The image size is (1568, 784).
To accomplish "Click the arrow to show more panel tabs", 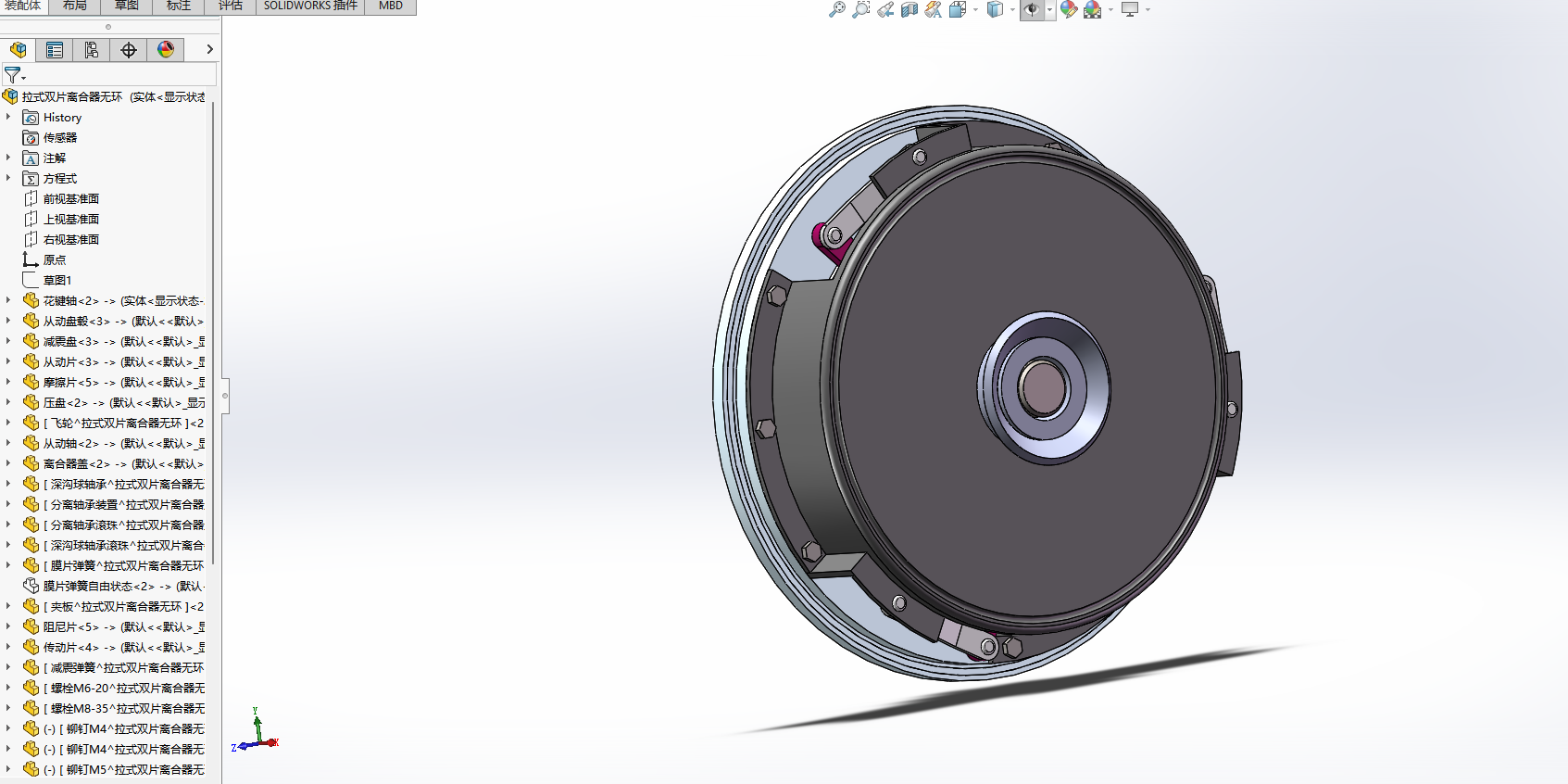I will 209,50.
